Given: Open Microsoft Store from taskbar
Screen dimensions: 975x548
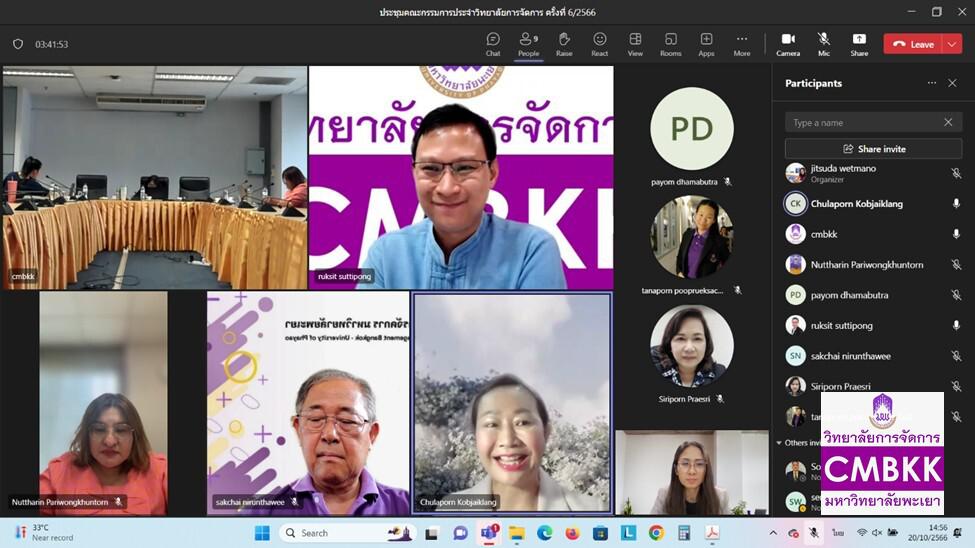Looking at the screenshot, I should [600, 533].
